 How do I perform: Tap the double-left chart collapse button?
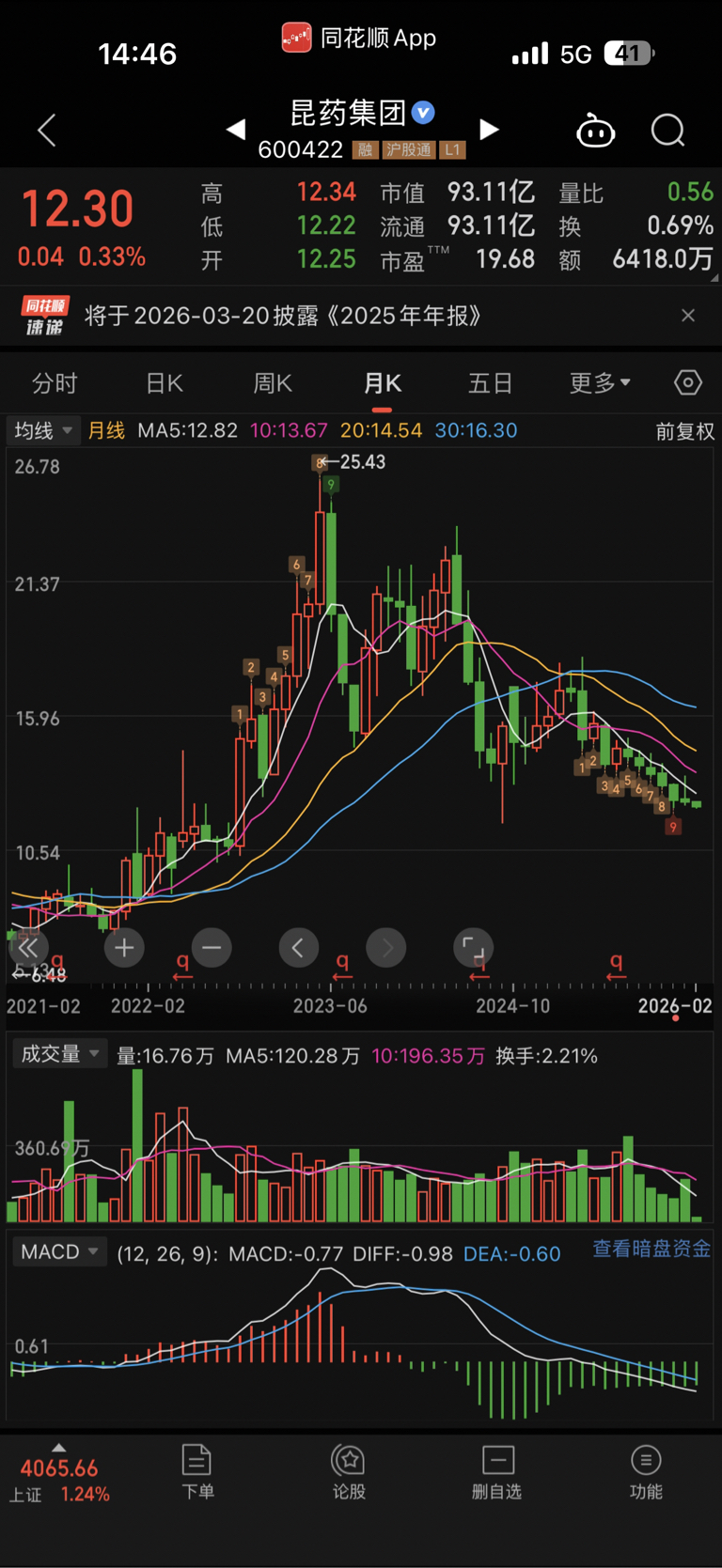[x=27, y=948]
